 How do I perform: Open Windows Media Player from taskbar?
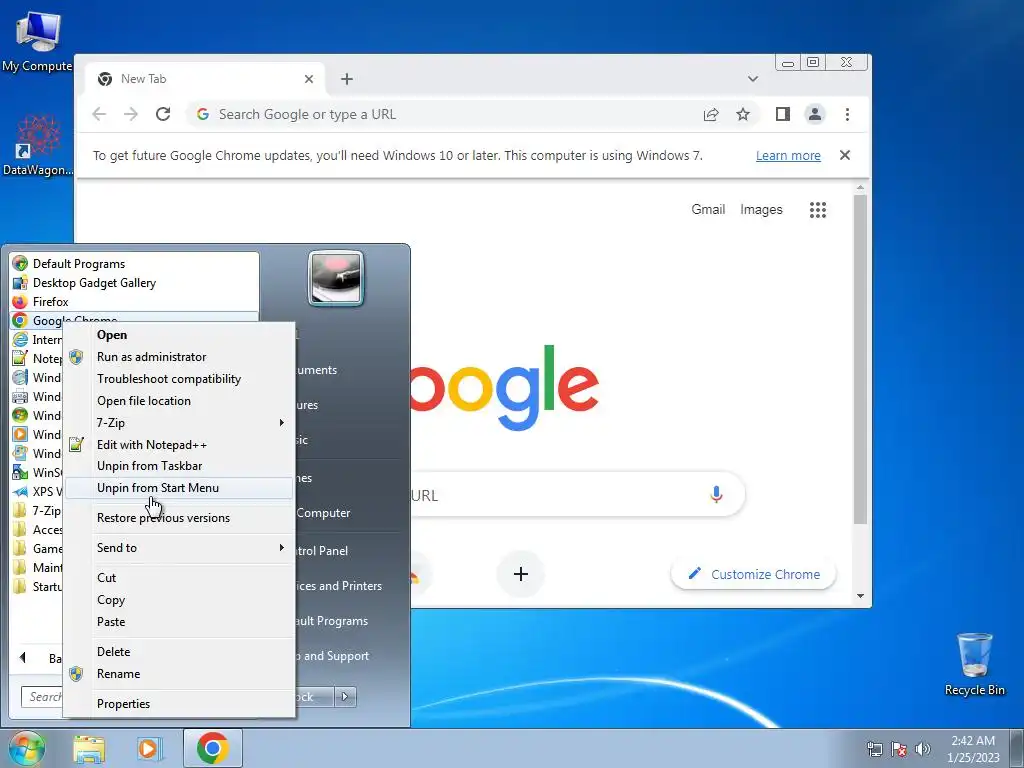click(149, 748)
